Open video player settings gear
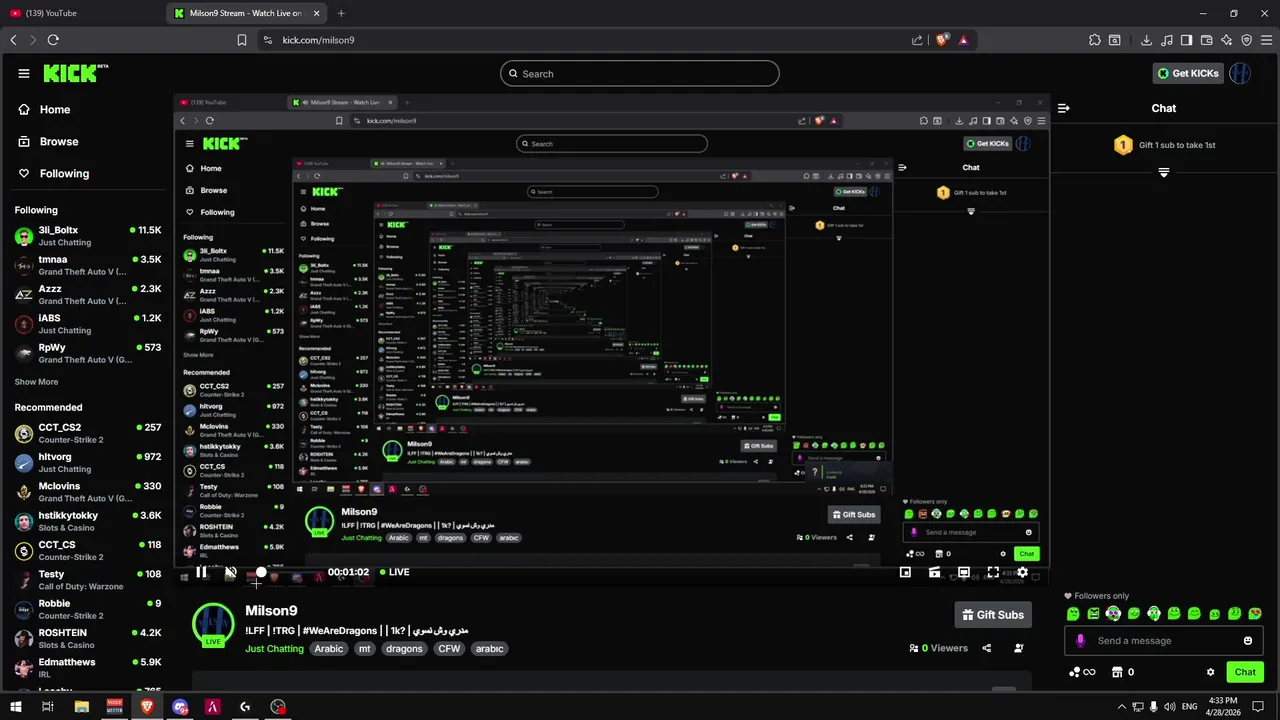Screen dimensions: 1280x720 1022,572
